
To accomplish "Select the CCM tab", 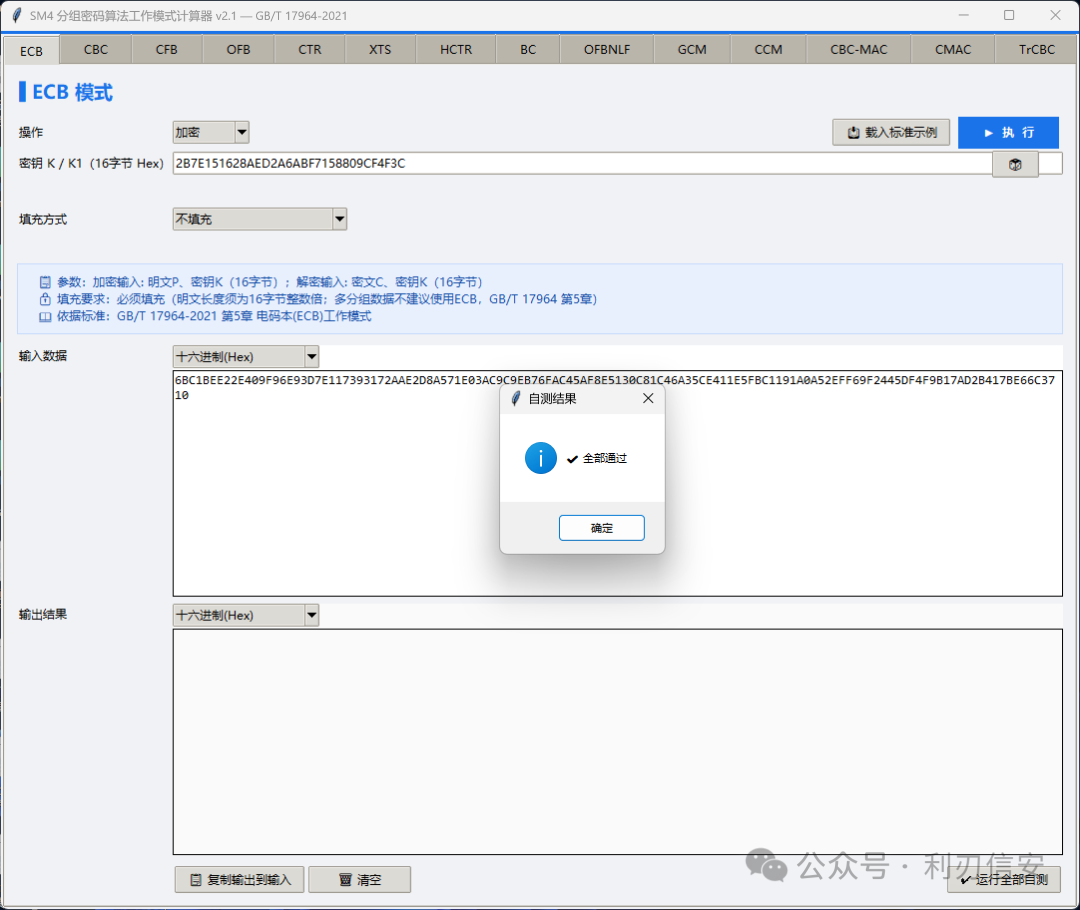I will point(769,50).
